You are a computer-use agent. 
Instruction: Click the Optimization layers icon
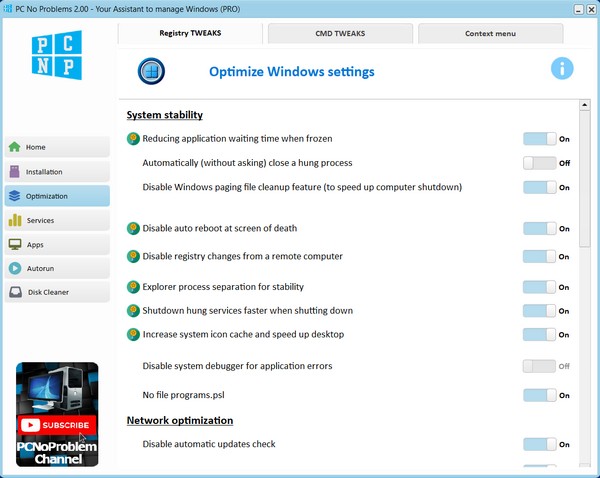click(15, 196)
